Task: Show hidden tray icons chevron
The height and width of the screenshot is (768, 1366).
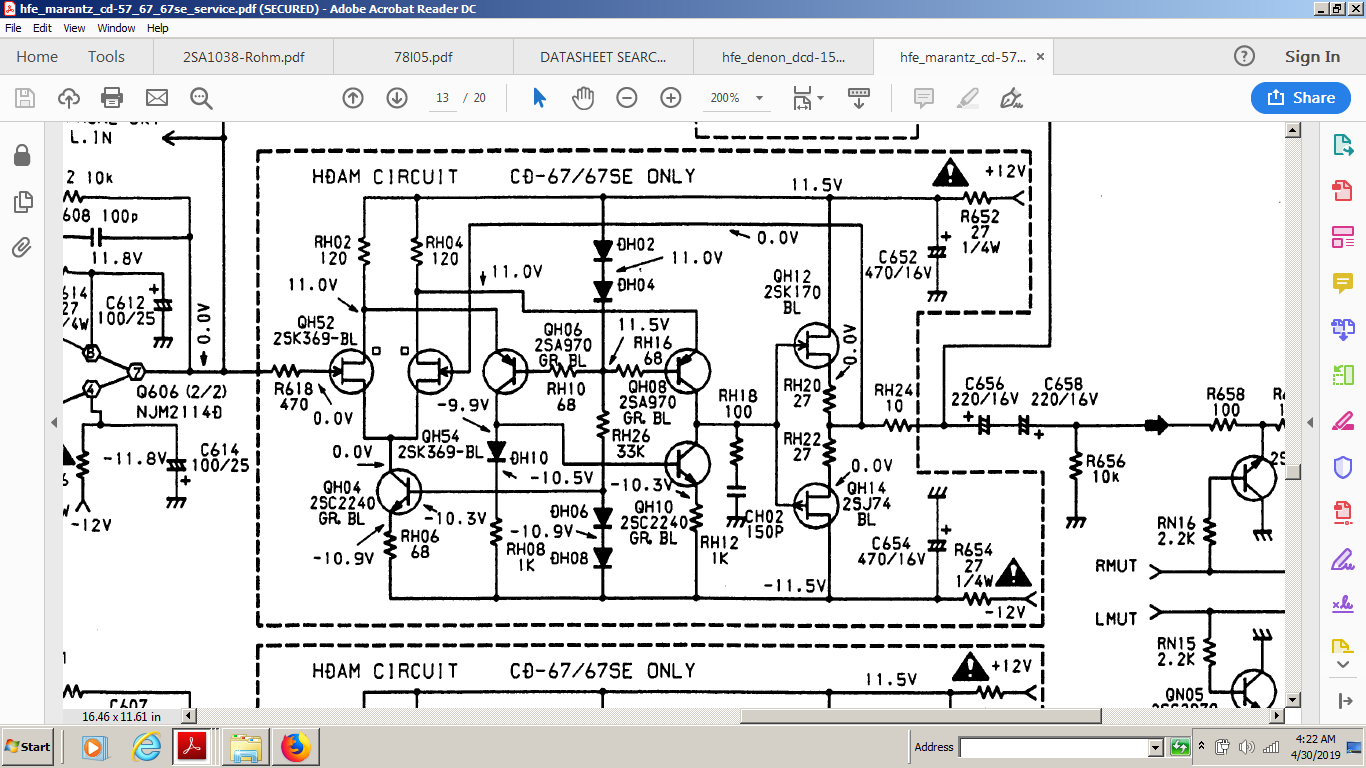Action: point(1204,747)
